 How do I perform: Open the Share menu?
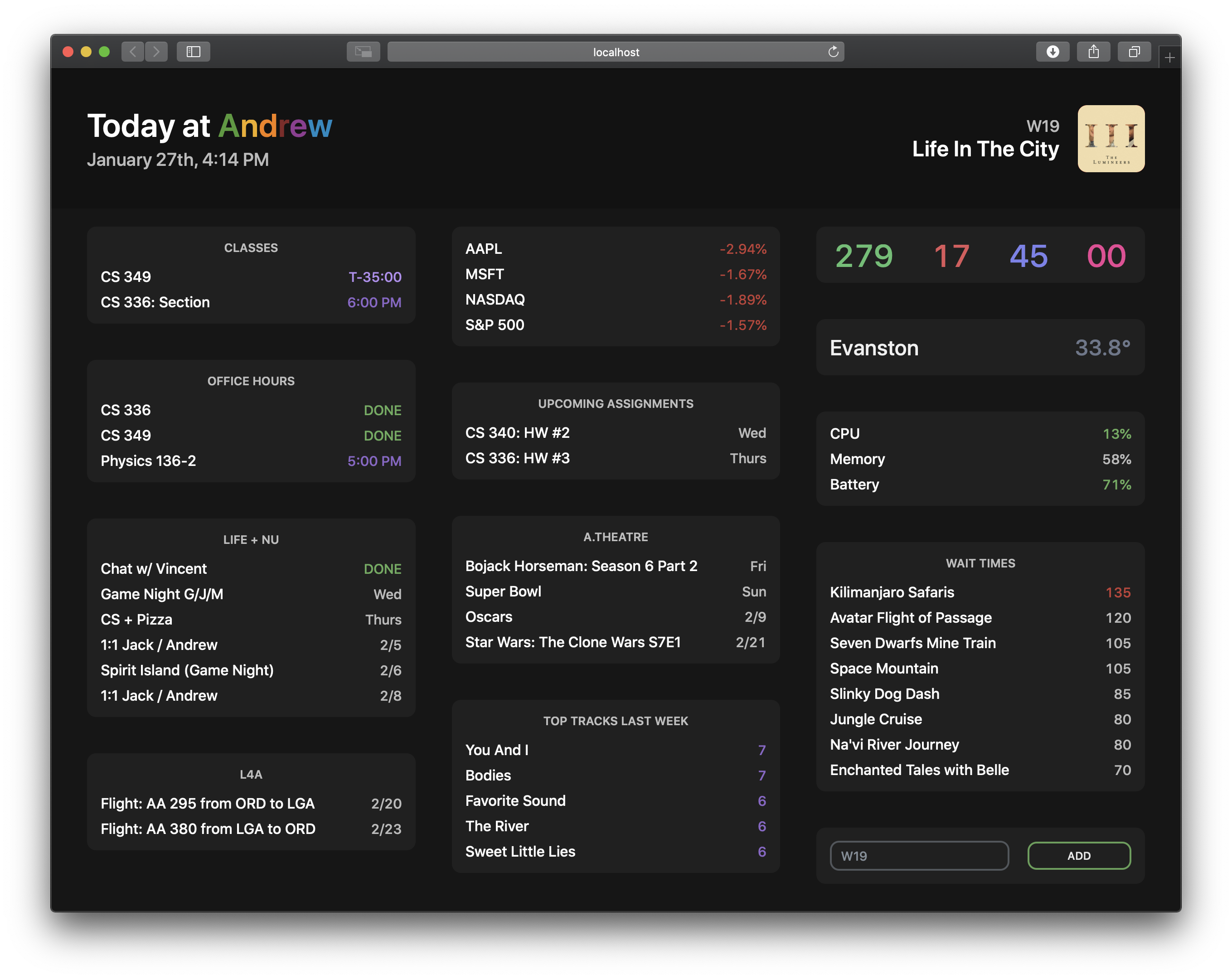click(x=1094, y=51)
